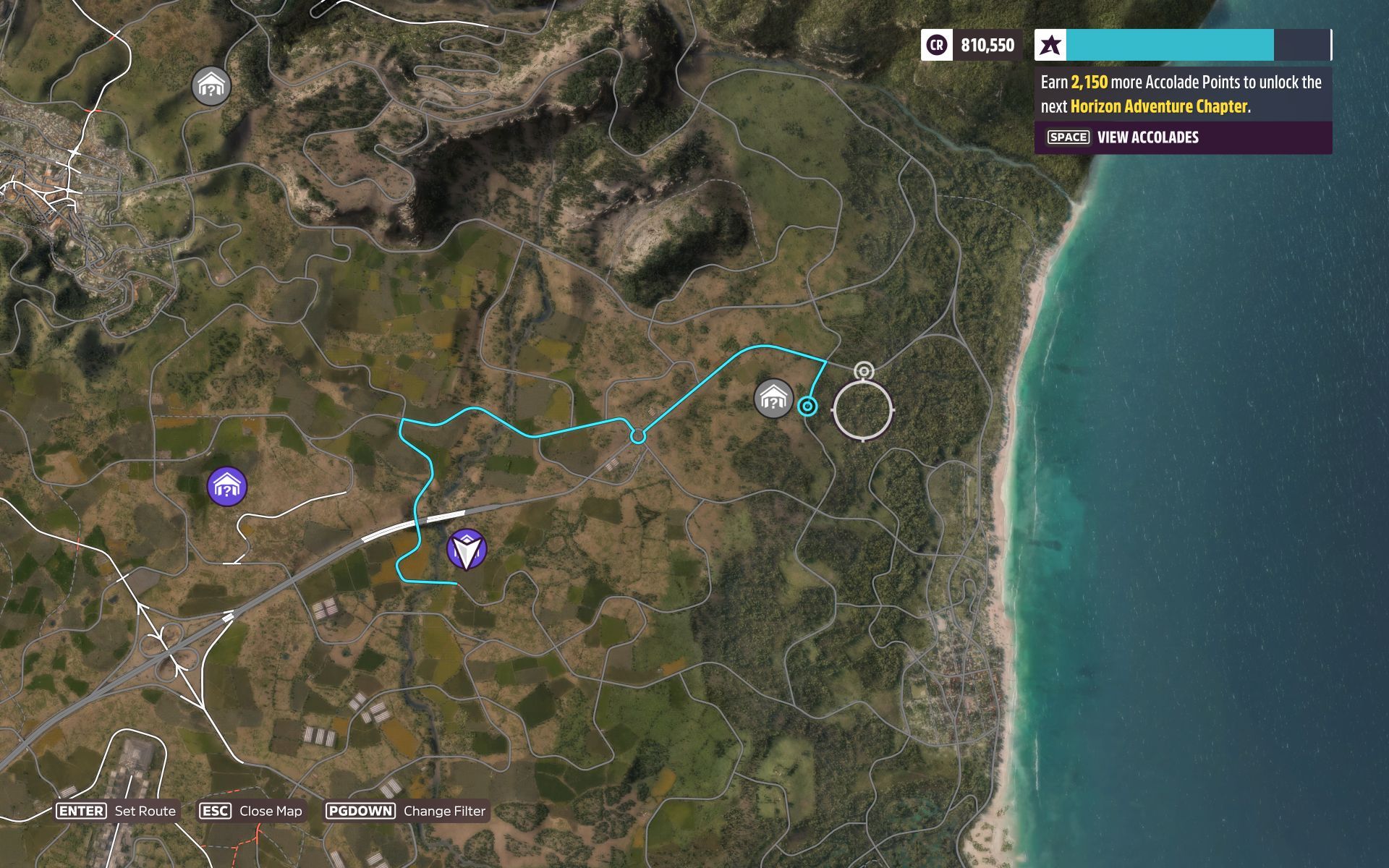Click the cyan route destination marker
Image resolution: width=1389 pixels, height=868 pixels.
(807, 407)
